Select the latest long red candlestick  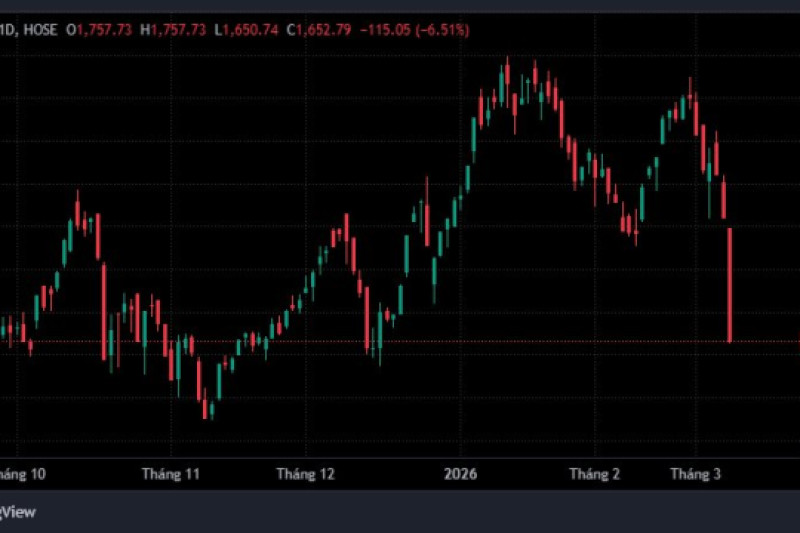point(730,285)
